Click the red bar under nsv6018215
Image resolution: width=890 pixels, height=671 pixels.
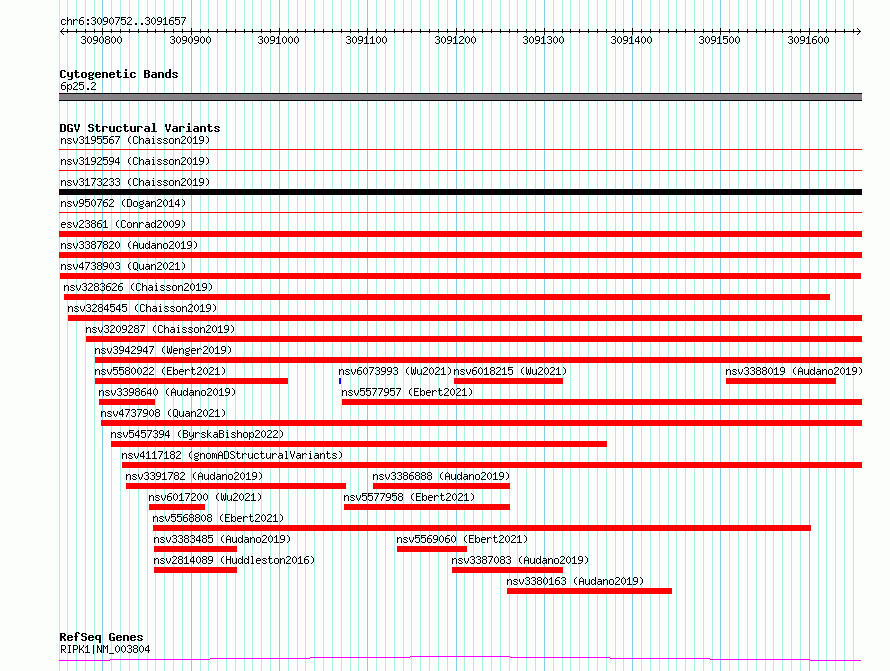click(509, 381)
